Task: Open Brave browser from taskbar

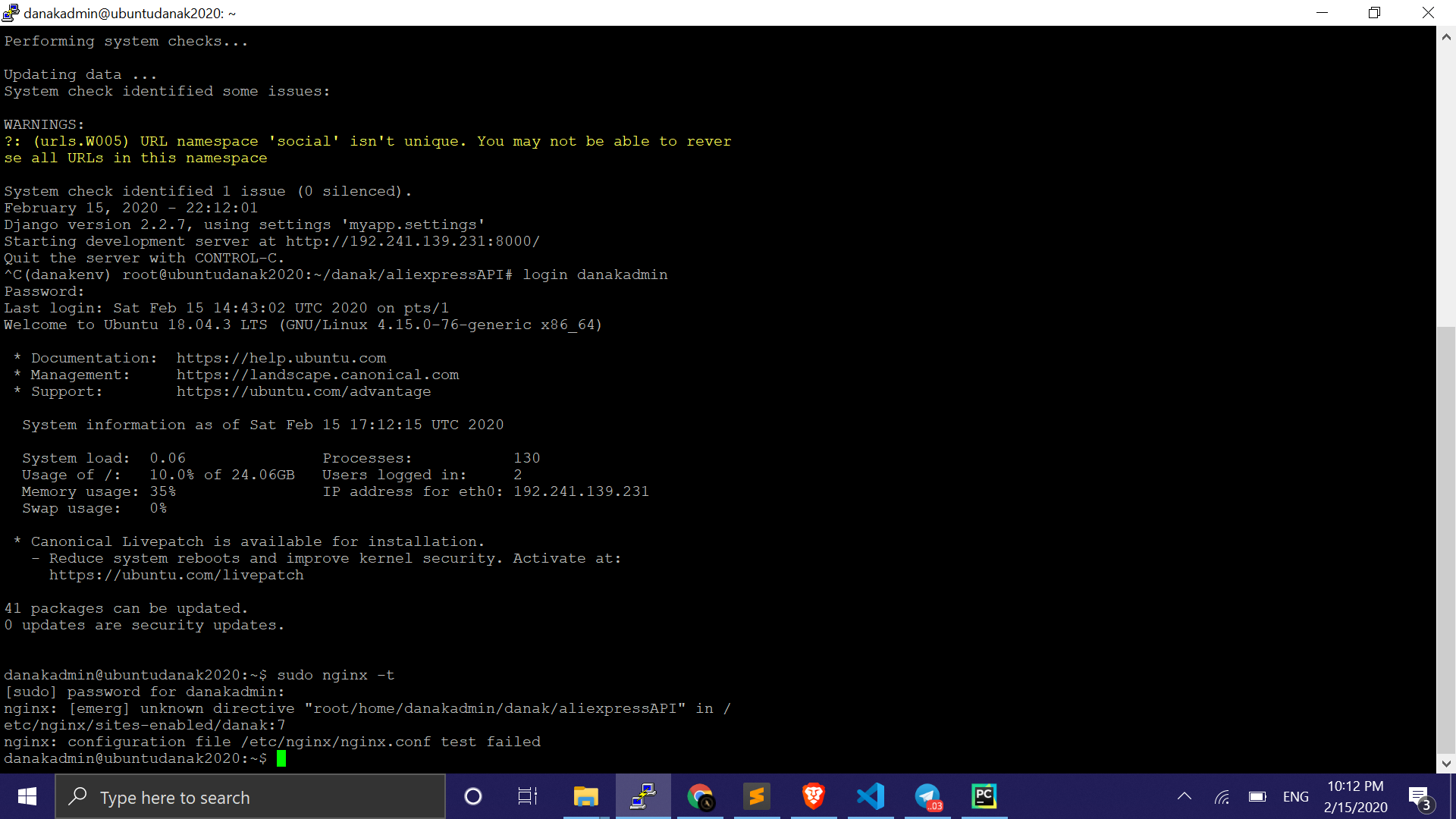Action: coord(814,796)
